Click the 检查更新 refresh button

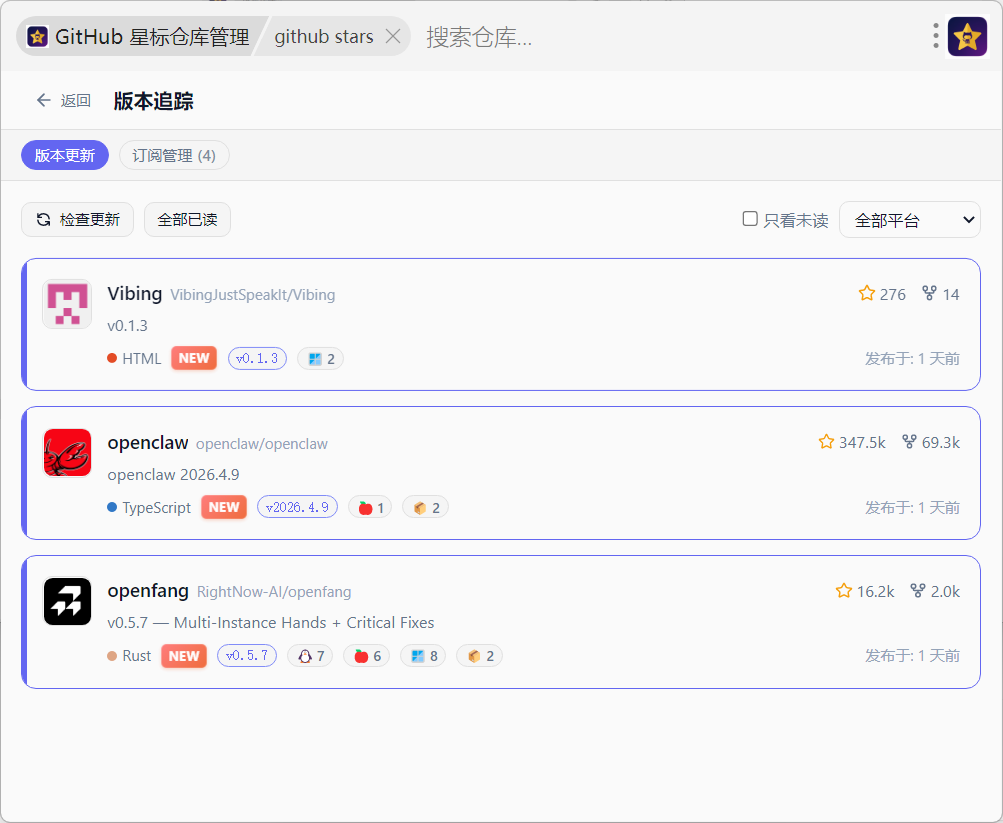tap(77, 219)
